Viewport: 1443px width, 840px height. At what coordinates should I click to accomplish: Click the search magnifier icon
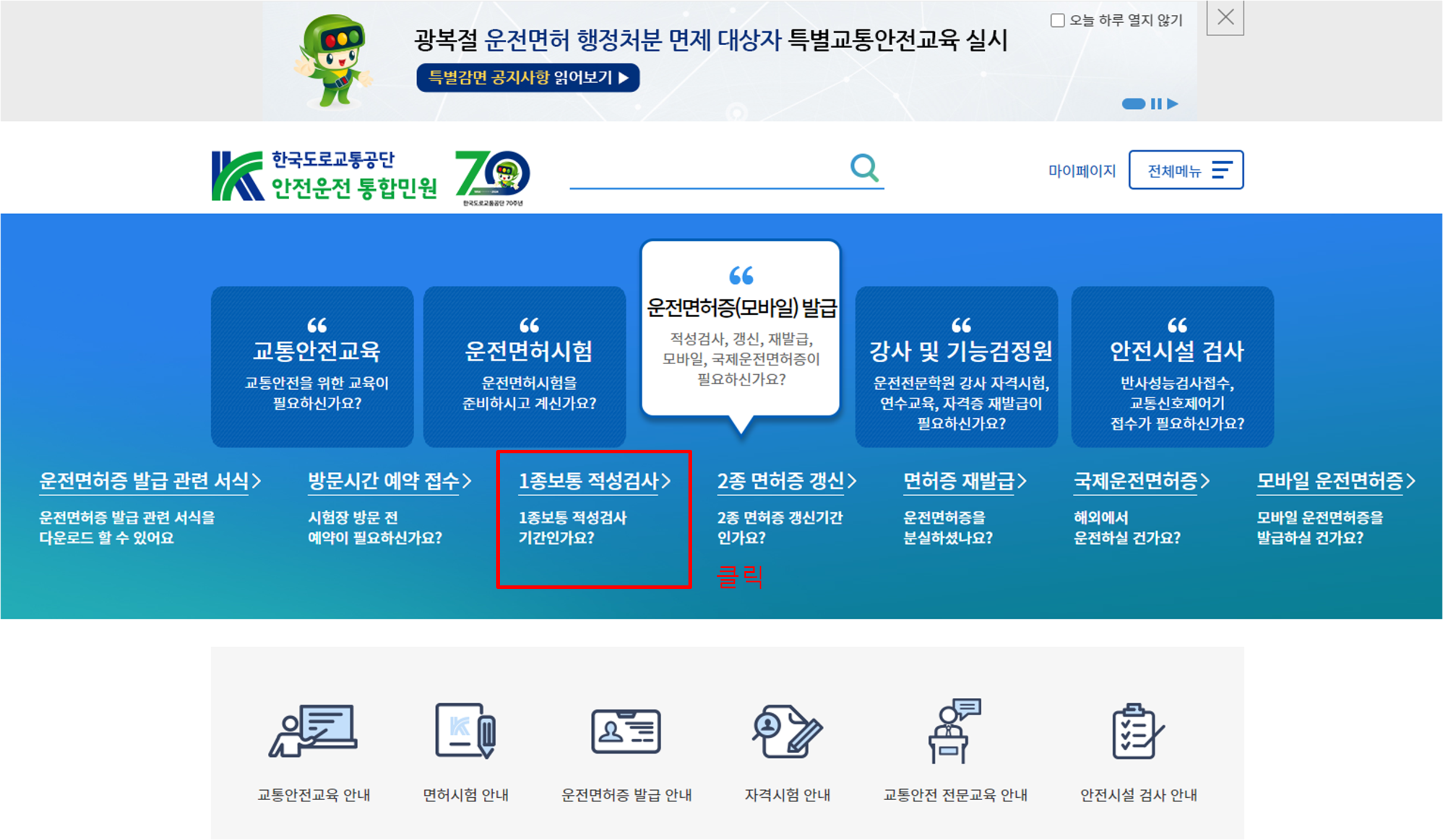click(864, 168)
